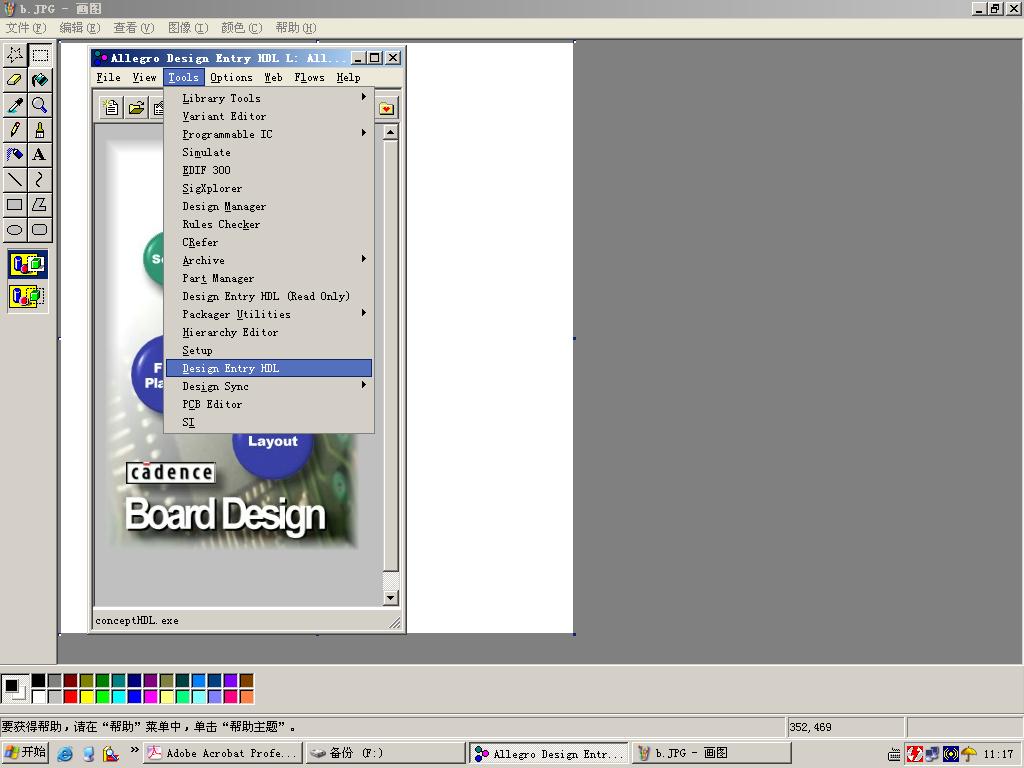
Task: Select the color picker eyedropper tool
Action: click(x=15, y=105)
